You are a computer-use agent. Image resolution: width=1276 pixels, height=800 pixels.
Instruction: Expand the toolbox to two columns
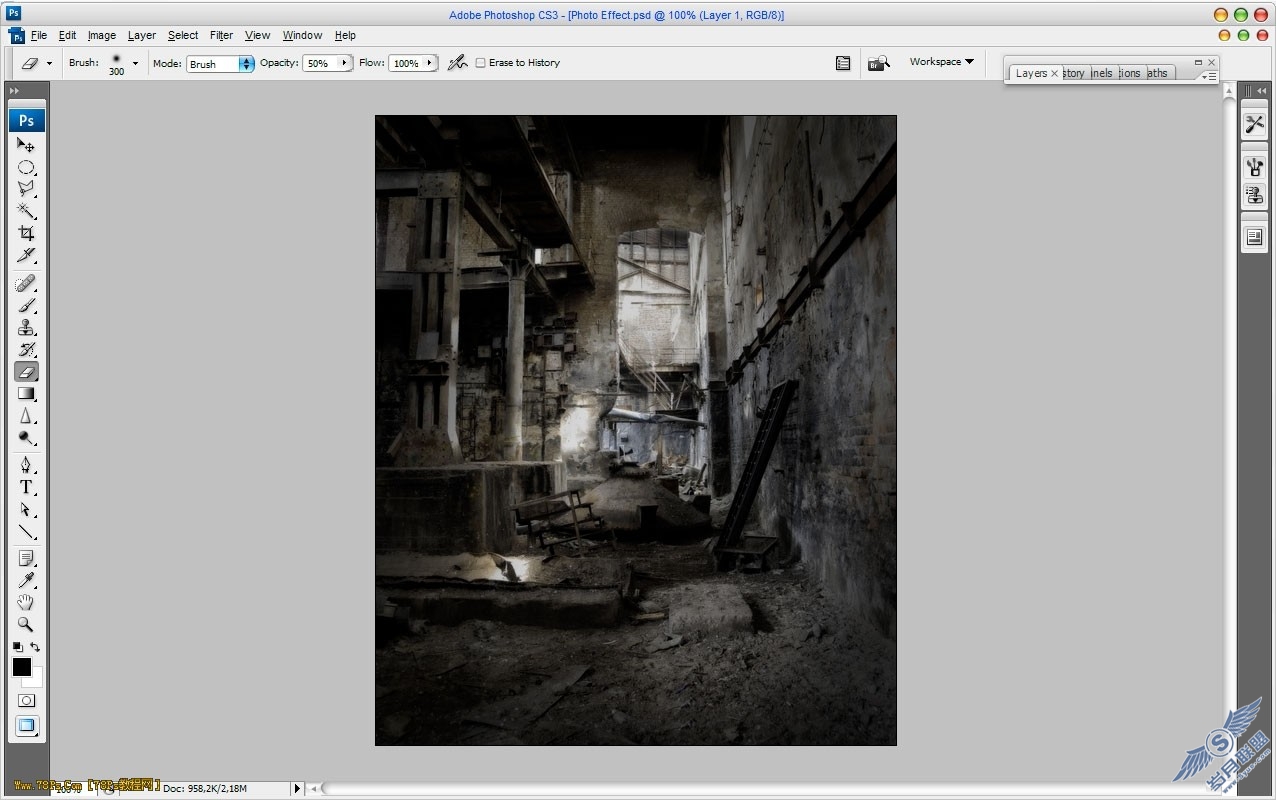(14, 90)
